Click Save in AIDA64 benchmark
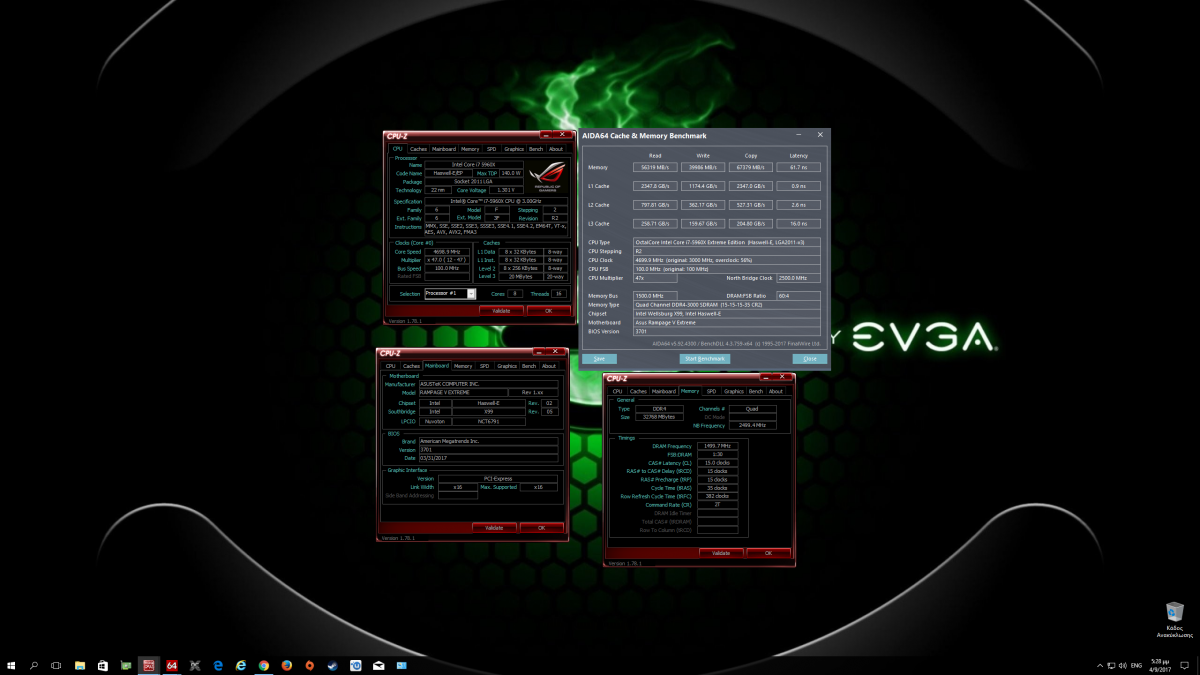Image resolution: width=1200 pixels, height=675 pixels. click(599, 358)
